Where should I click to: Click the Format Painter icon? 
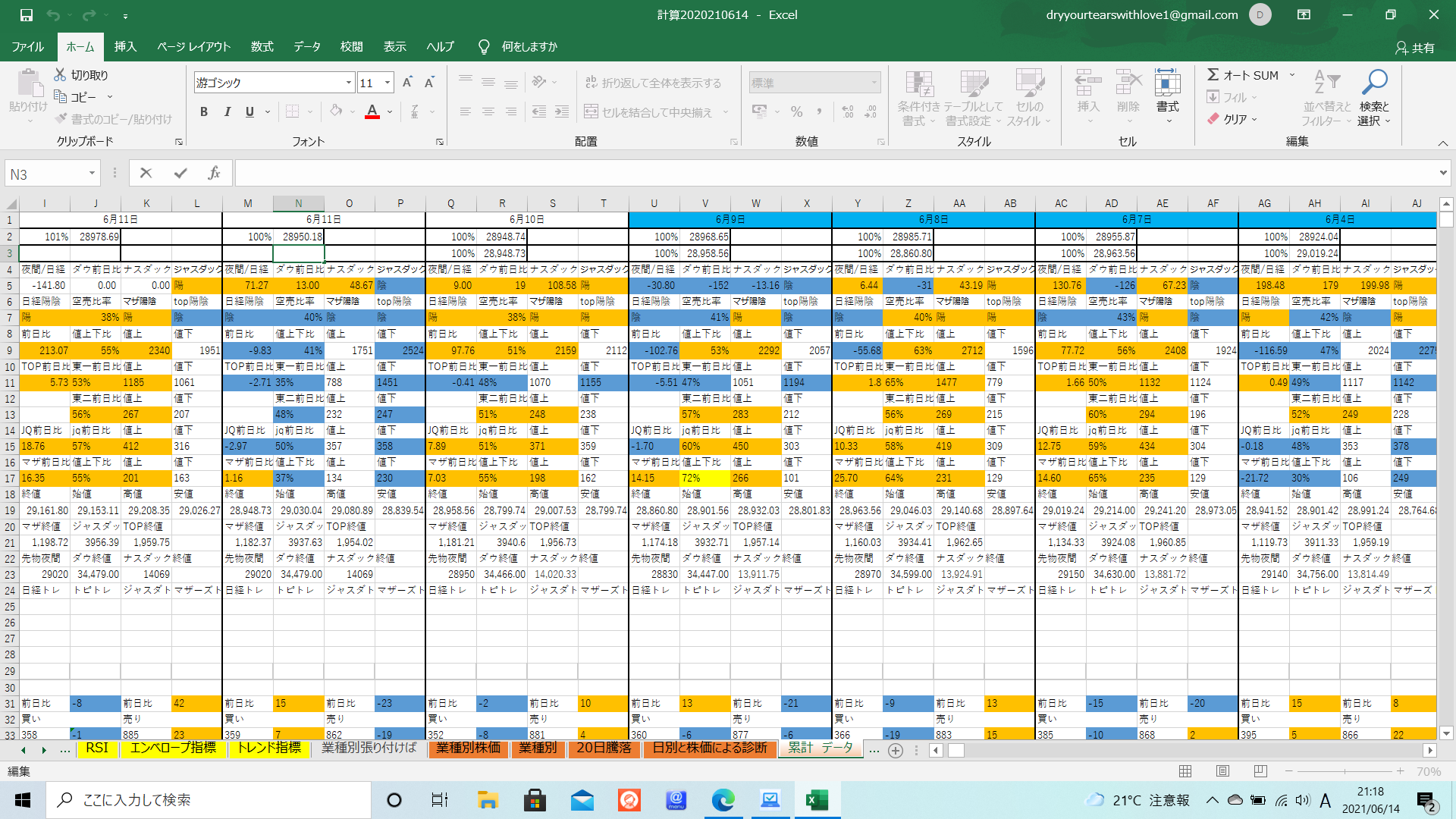click(62, 119)
